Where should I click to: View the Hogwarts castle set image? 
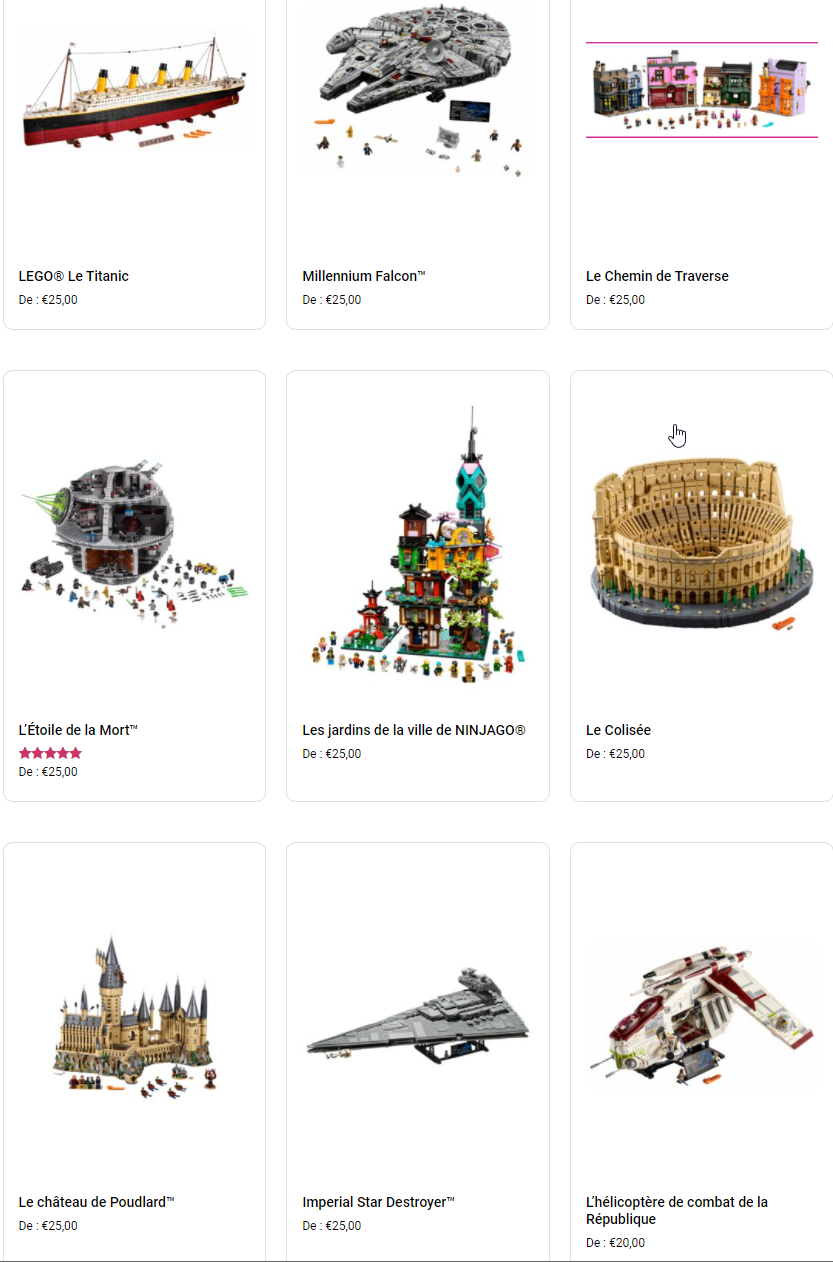[134, 1018]
